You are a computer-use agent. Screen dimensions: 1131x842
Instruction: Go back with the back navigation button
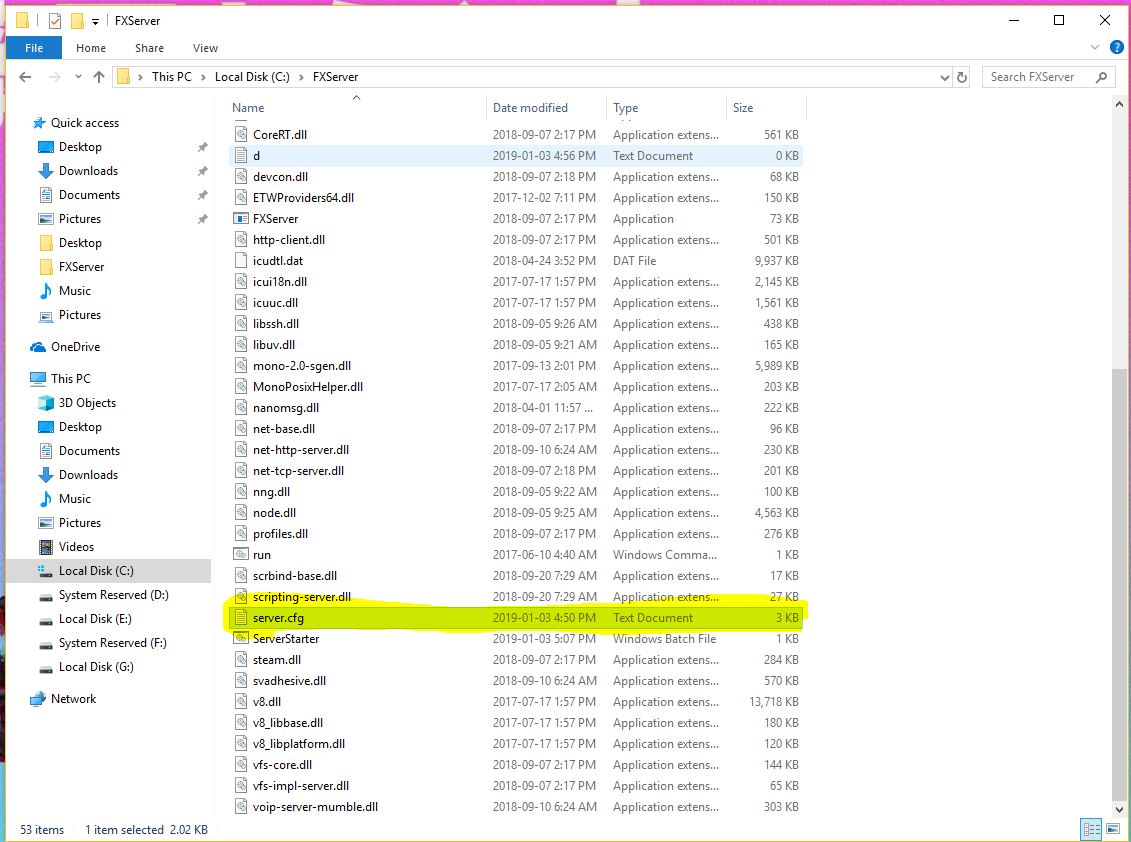pos(24,76)
